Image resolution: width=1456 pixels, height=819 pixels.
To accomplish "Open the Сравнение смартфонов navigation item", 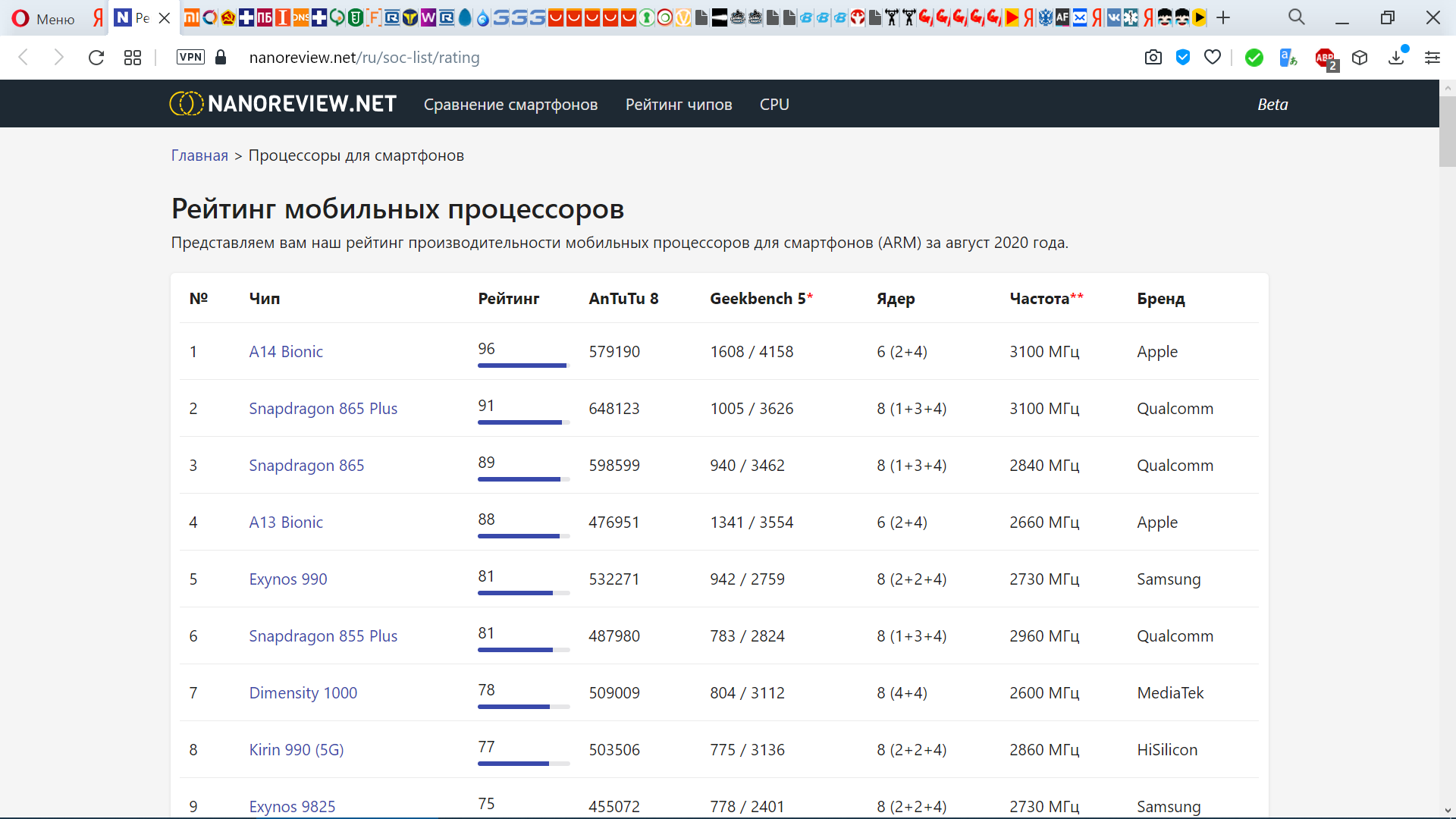I will [x=510, y=105].
